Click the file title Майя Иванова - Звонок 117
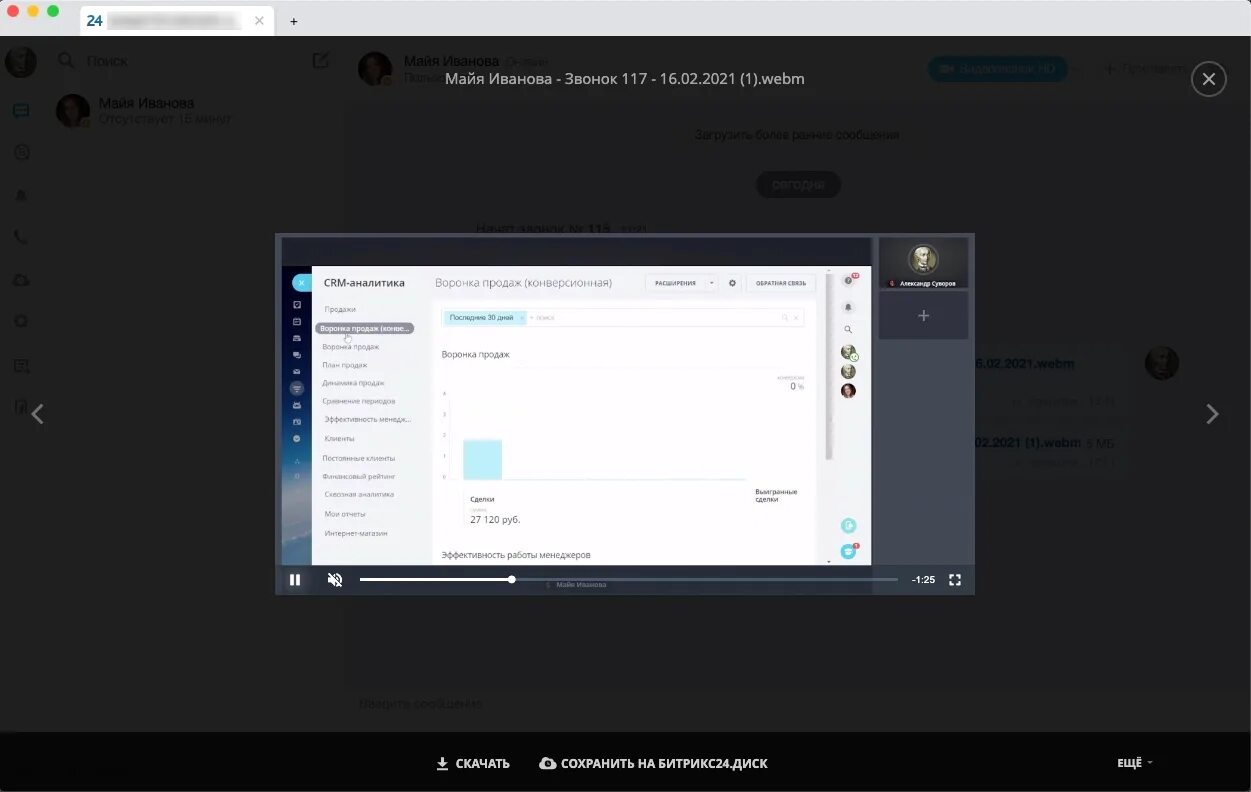1251x792 pixels. click(x=625, y=79)
